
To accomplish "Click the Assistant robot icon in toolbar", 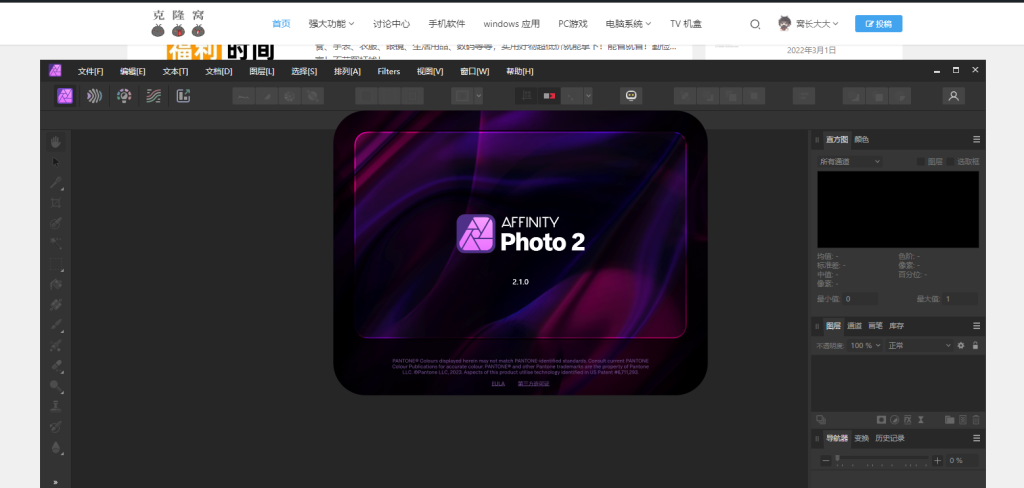I will (631, 96).
